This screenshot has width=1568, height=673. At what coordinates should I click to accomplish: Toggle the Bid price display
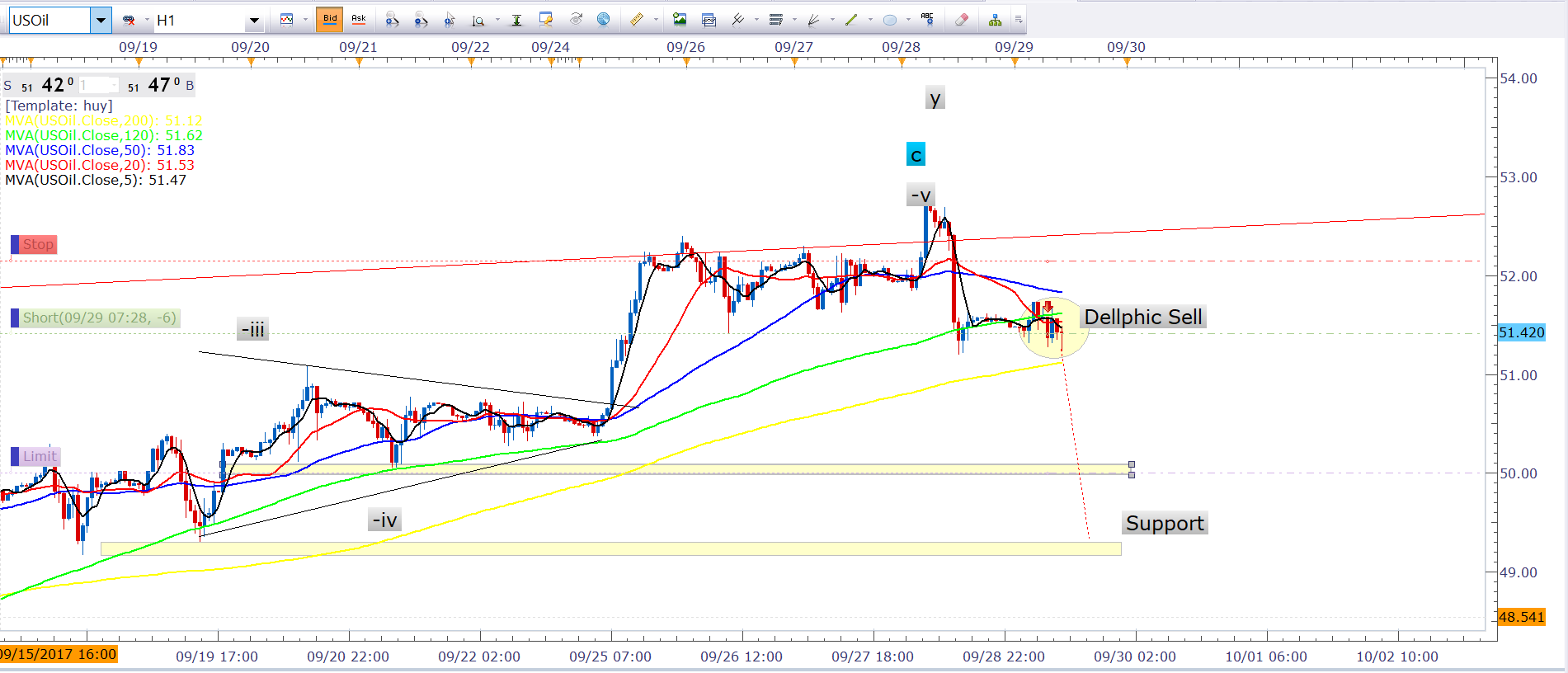[x=330, y=20]
